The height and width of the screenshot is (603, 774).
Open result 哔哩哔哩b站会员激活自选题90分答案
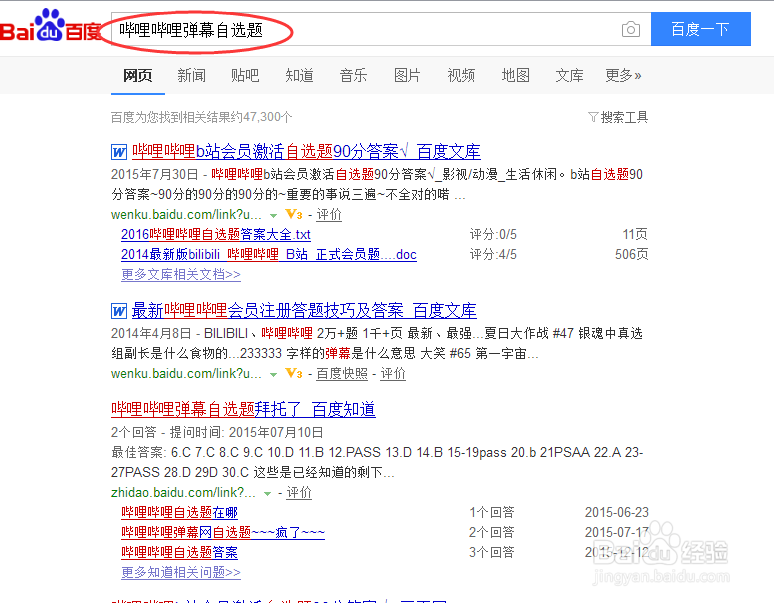tap(306, 151)
